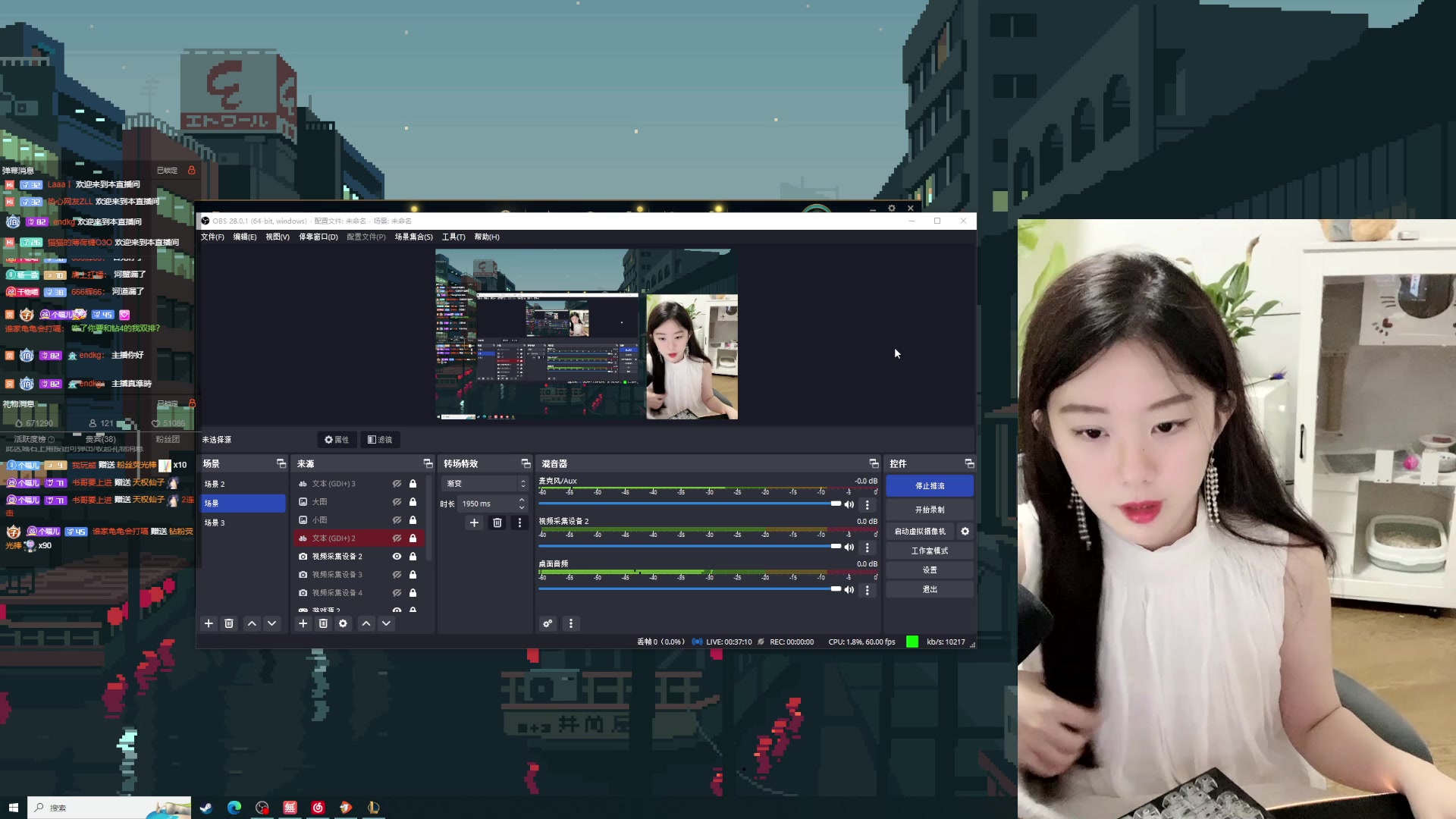Add a new source with the plus icon

[x=303, y=623]
